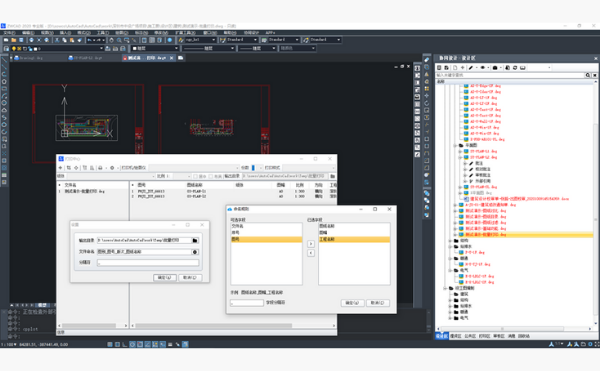Viewport: 600px width, 371px height.
Task: Click the pencil edit icon in collaboration toolbar
Action: tap(471, 68)
